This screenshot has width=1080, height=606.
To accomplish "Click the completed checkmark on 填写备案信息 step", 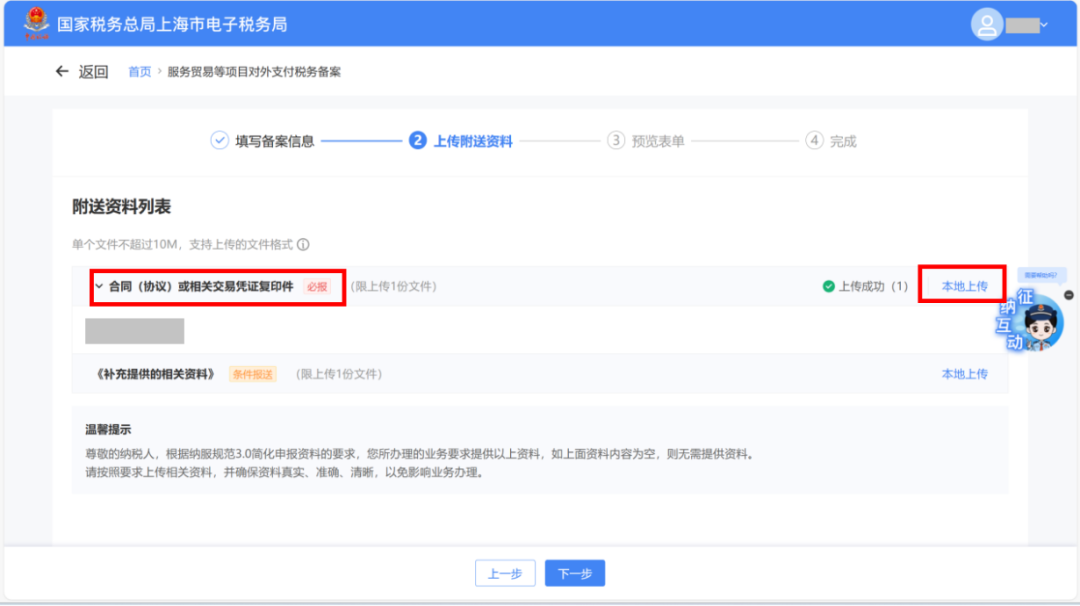I will [218, 141].
